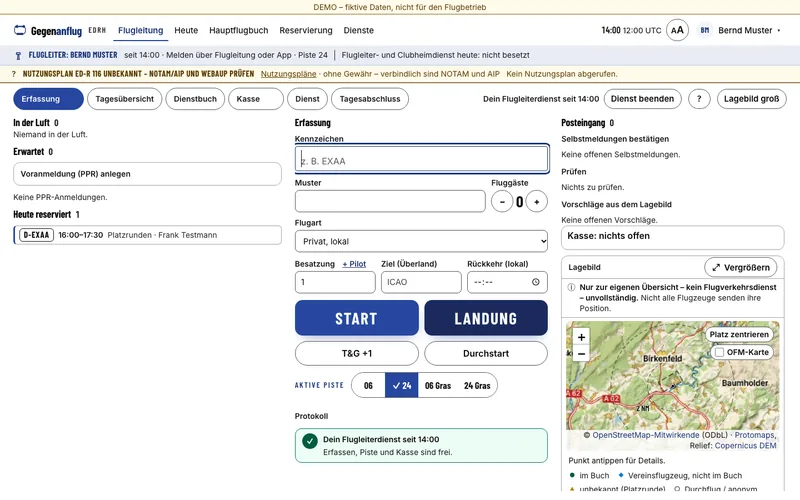This screenshot has height=500, width=800.
Task: Switch to the Tagesübersicht tab
Action: pos(124,99)
